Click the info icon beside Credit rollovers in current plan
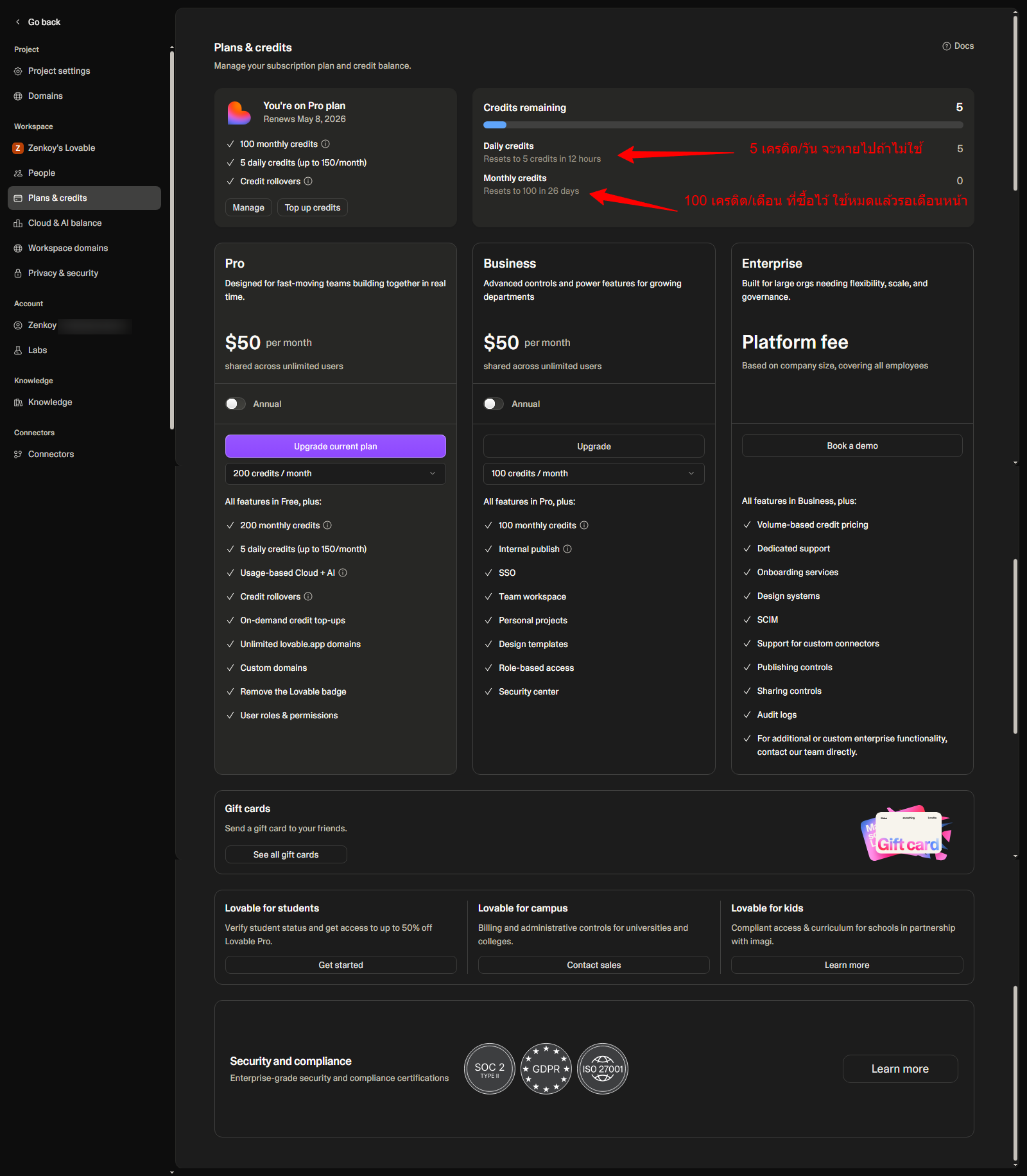 coord(308,181)
